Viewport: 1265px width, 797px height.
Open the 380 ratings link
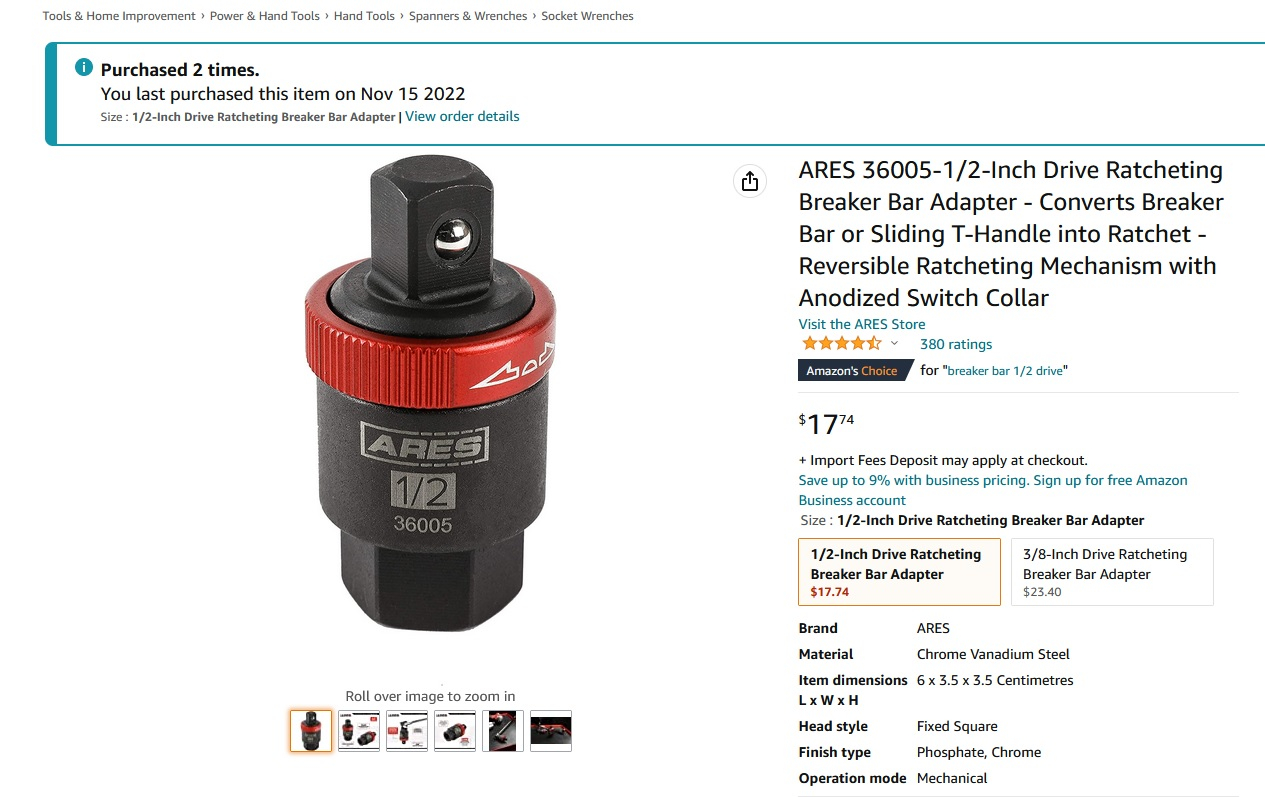(956, 344)
